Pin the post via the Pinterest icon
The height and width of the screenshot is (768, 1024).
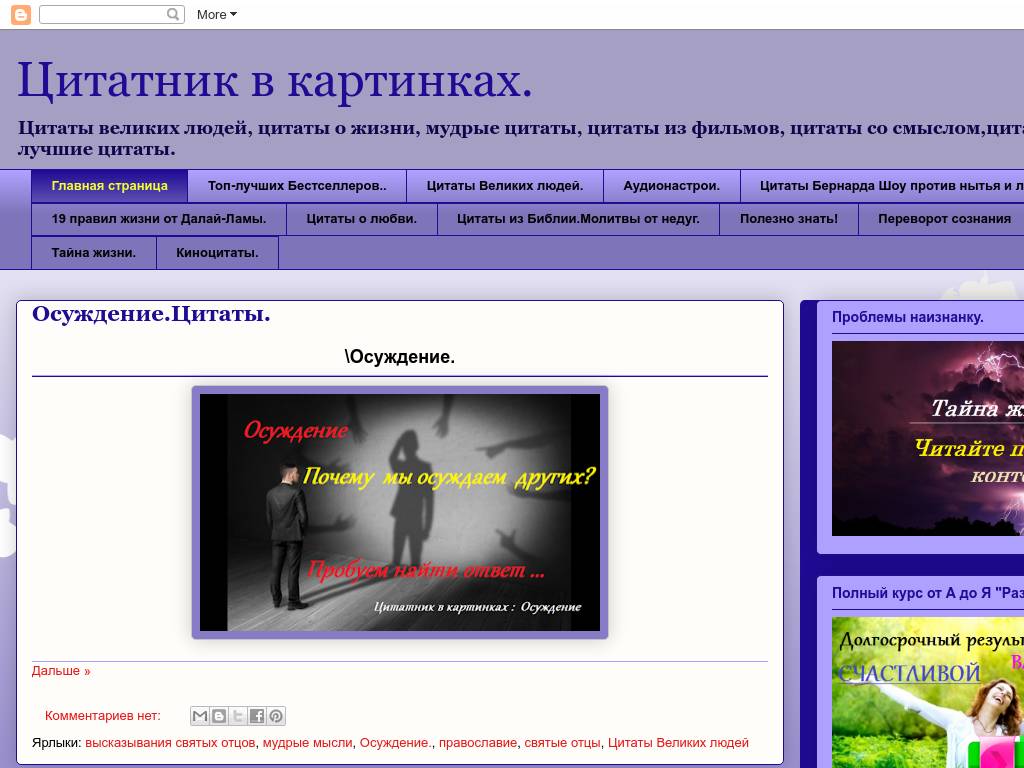275,716
